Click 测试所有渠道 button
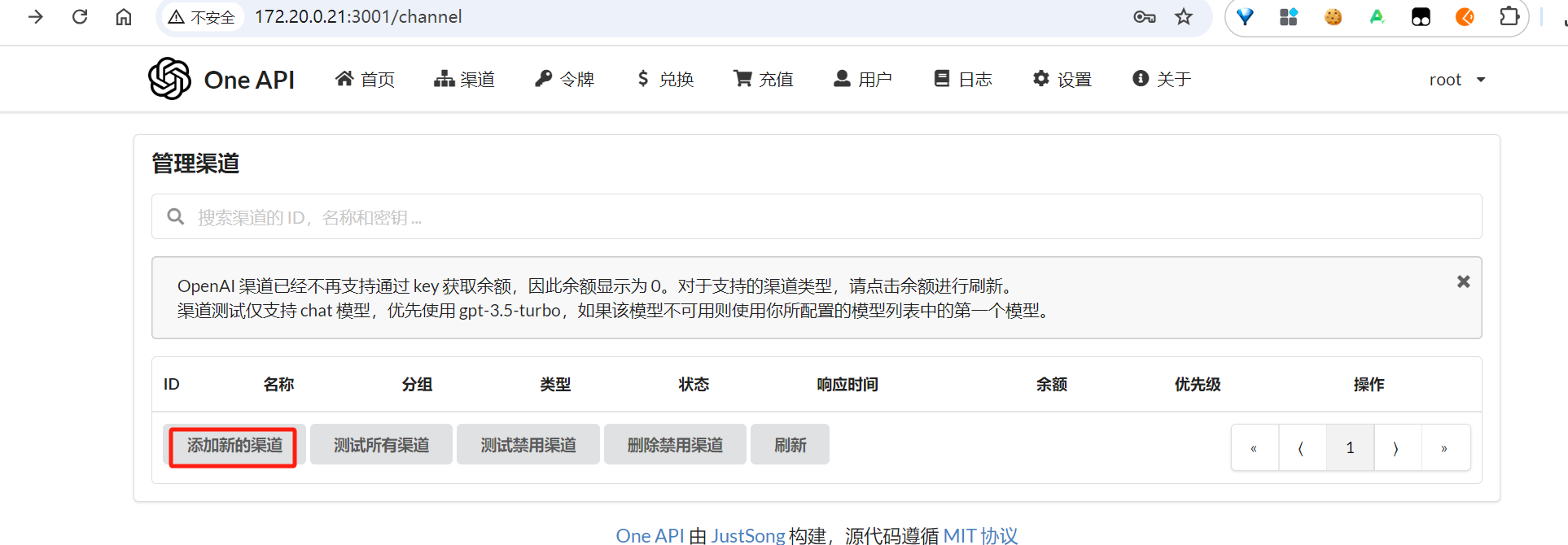This screenshot has height=545, width=1568. (x=381, y=445)
